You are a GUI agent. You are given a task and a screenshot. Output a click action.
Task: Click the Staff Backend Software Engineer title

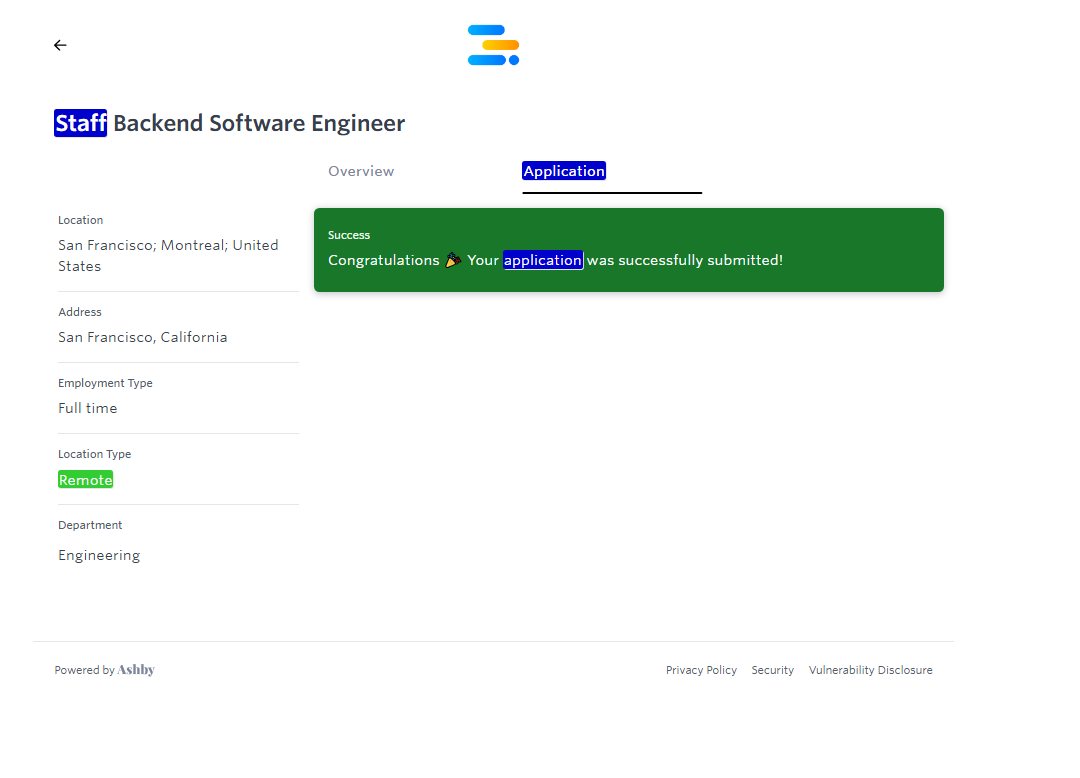tap(258, 123)
